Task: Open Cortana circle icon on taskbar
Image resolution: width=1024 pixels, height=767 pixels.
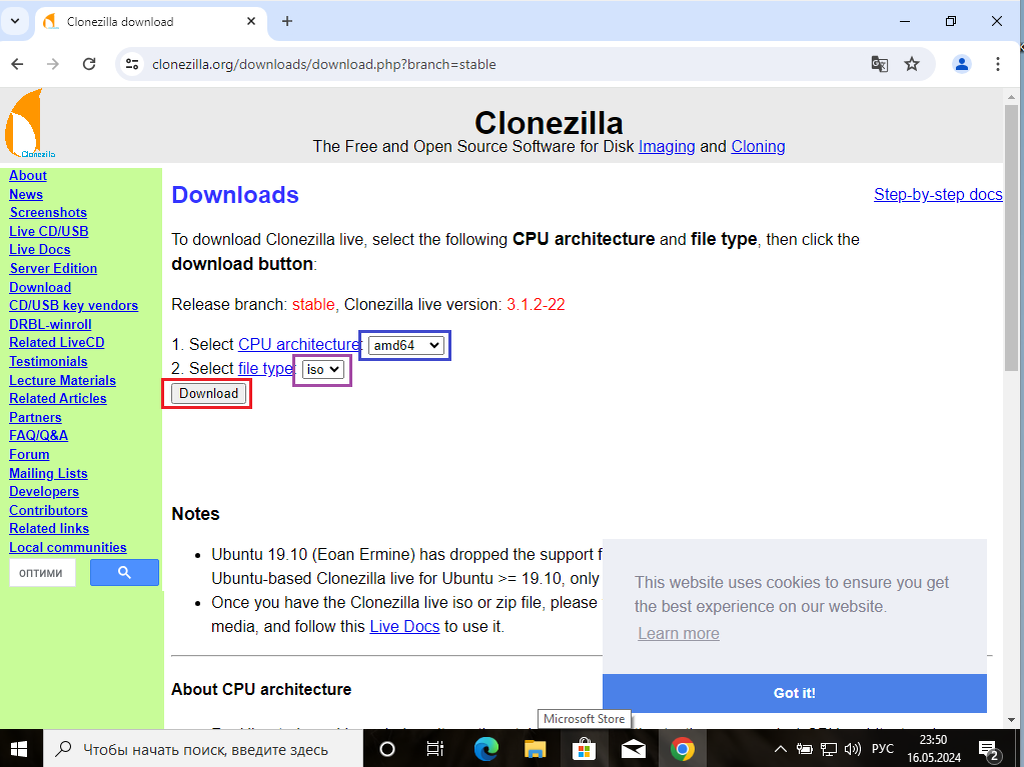Action: tap(387, 749)
